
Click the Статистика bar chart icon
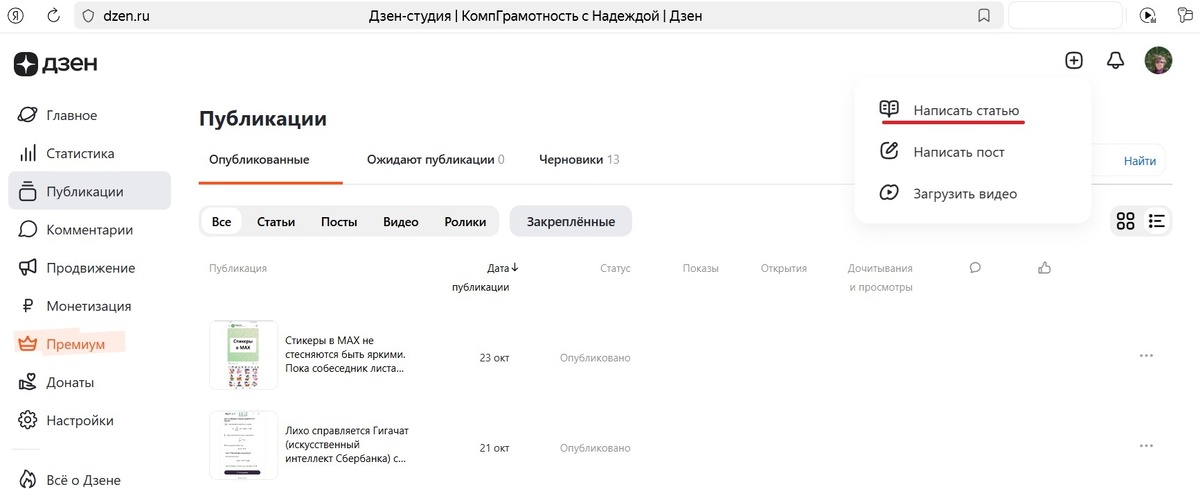[x=28, y=153]
